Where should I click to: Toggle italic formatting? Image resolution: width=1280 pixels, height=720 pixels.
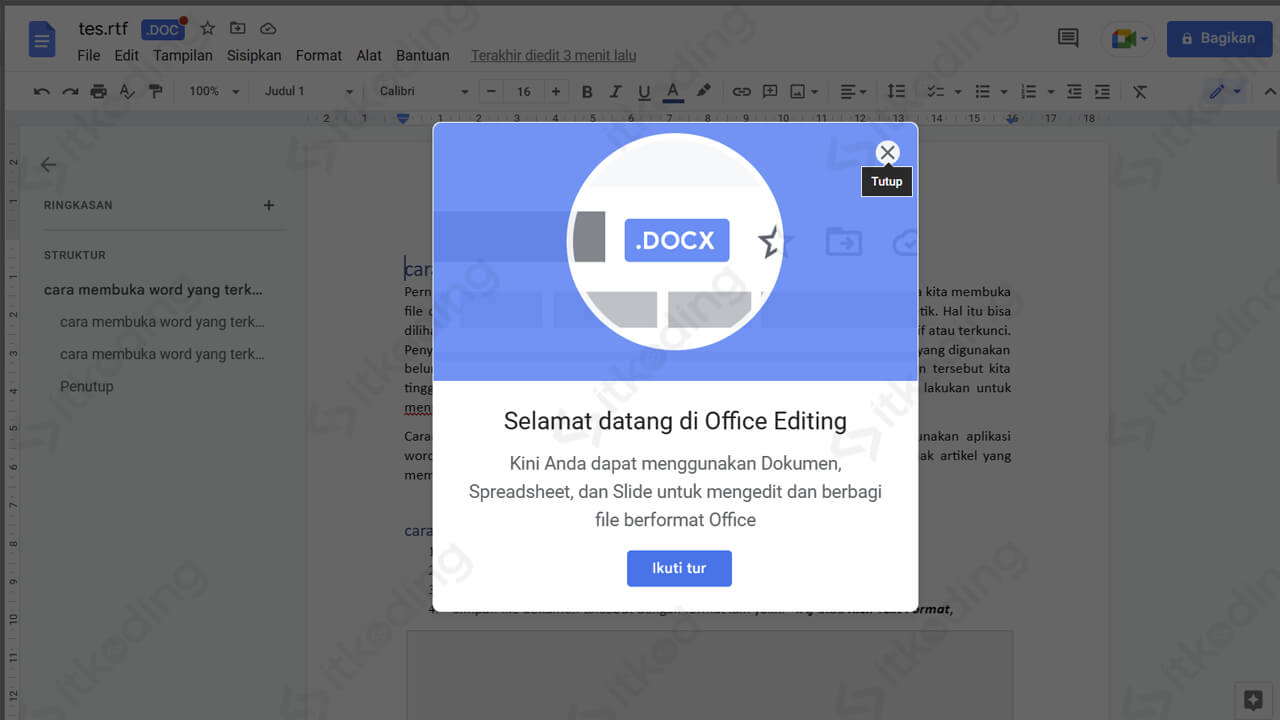(616, 92)
